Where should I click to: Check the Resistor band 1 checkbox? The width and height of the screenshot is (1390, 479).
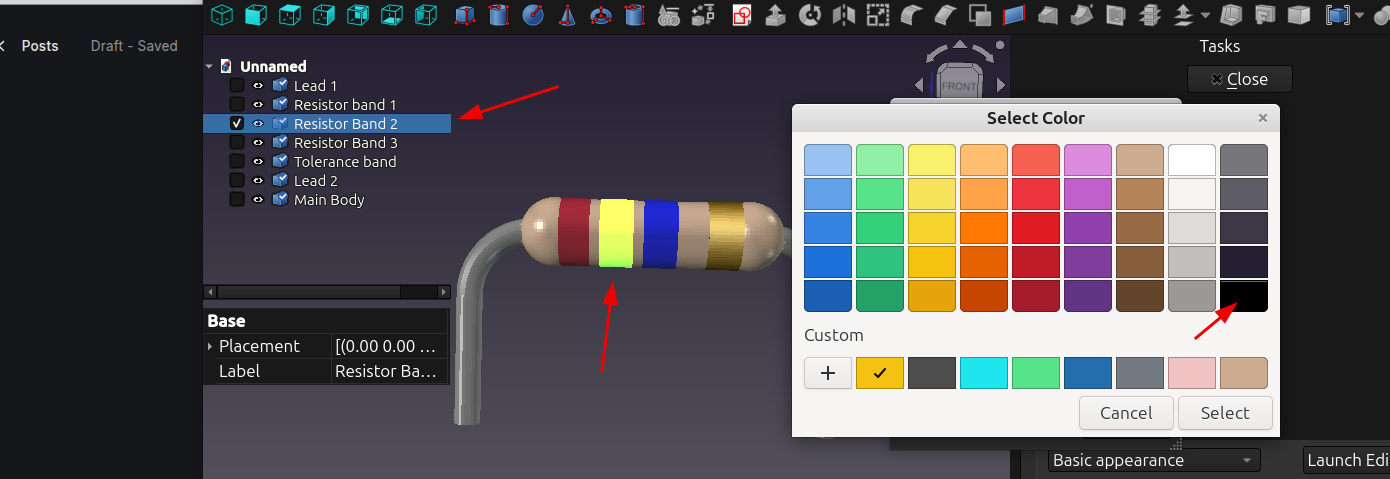237,105
